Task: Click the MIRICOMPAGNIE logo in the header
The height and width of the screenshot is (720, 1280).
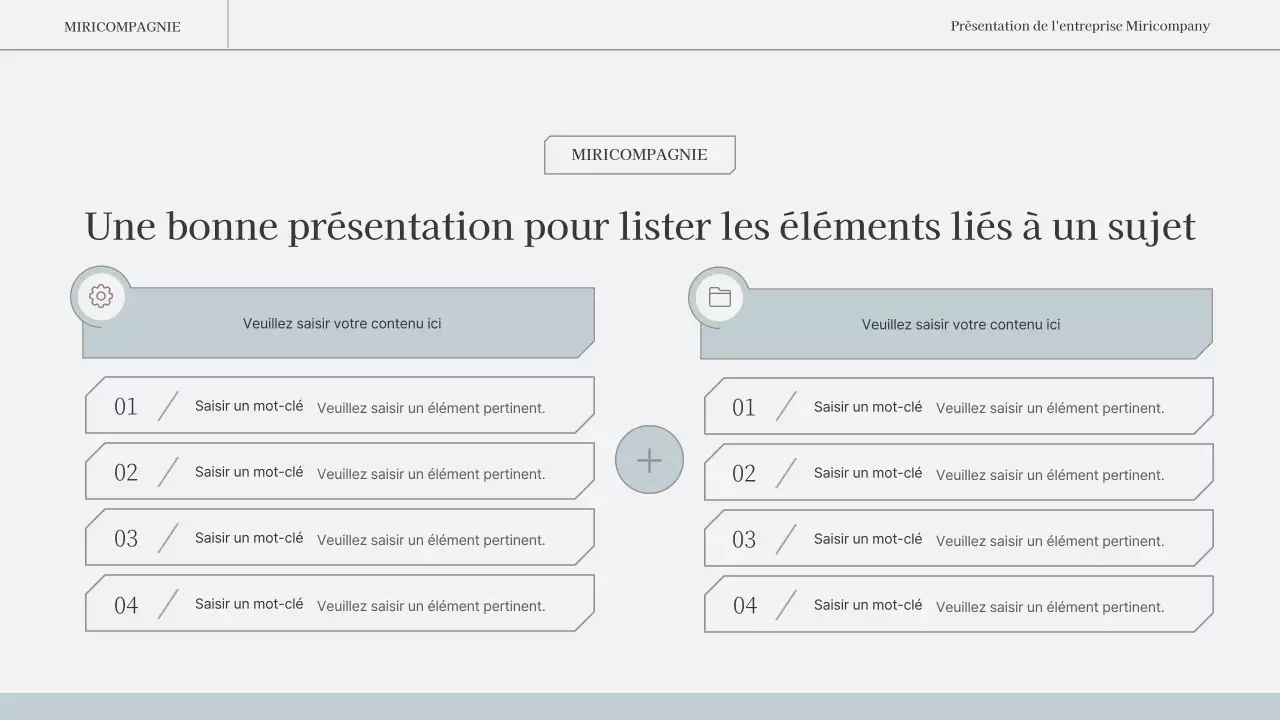Action: pyautogui.click(x=122, y=26)
